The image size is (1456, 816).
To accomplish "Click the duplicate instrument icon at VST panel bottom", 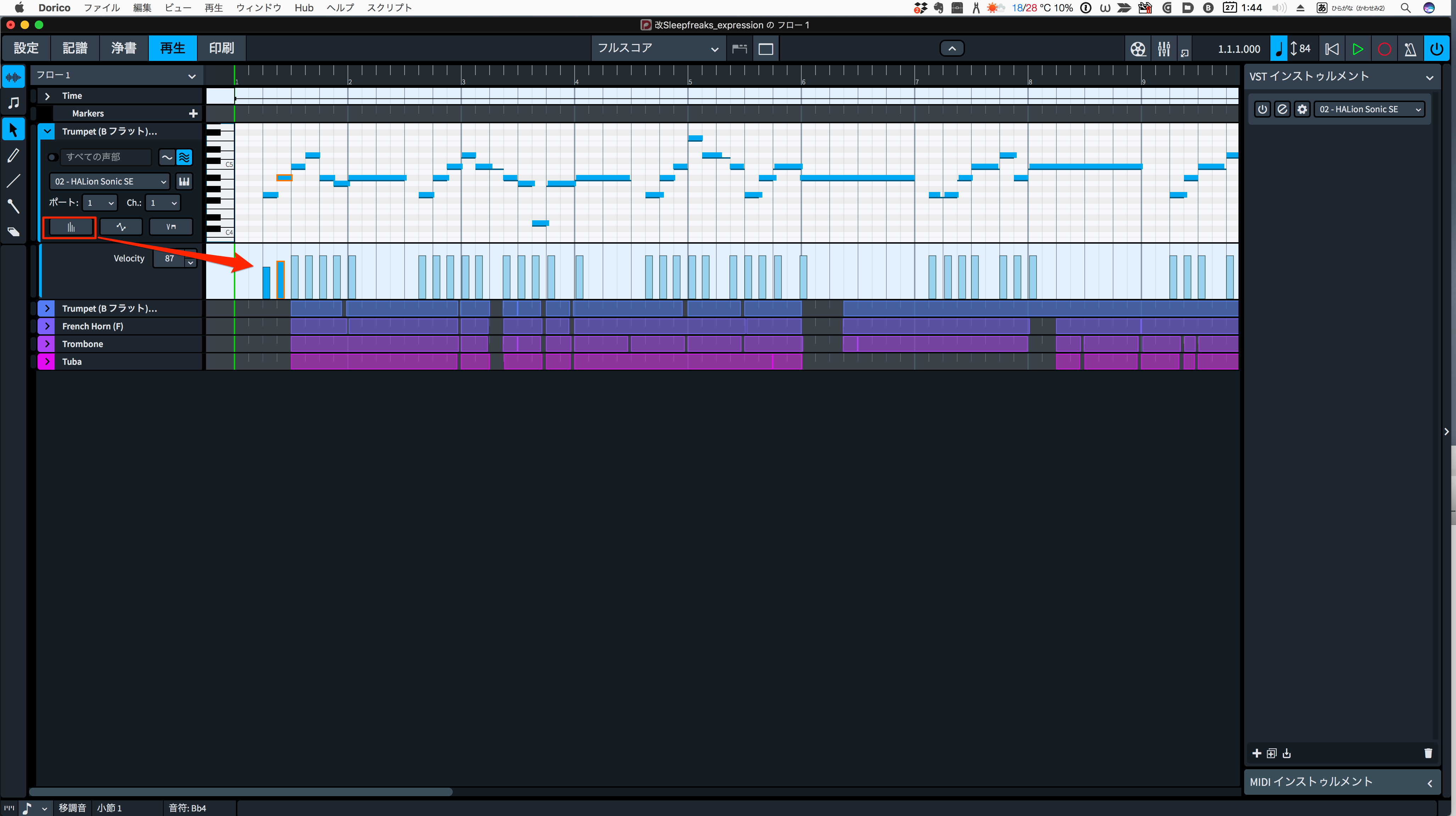I will (1271, 753).
